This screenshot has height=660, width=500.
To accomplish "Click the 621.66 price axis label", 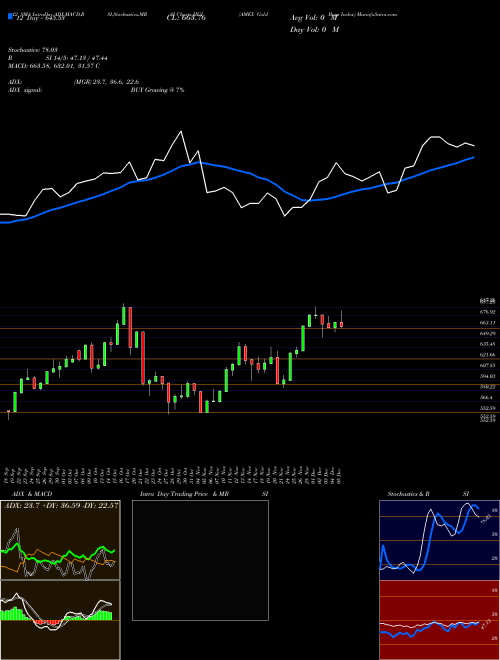I will (x=487, y=355).
